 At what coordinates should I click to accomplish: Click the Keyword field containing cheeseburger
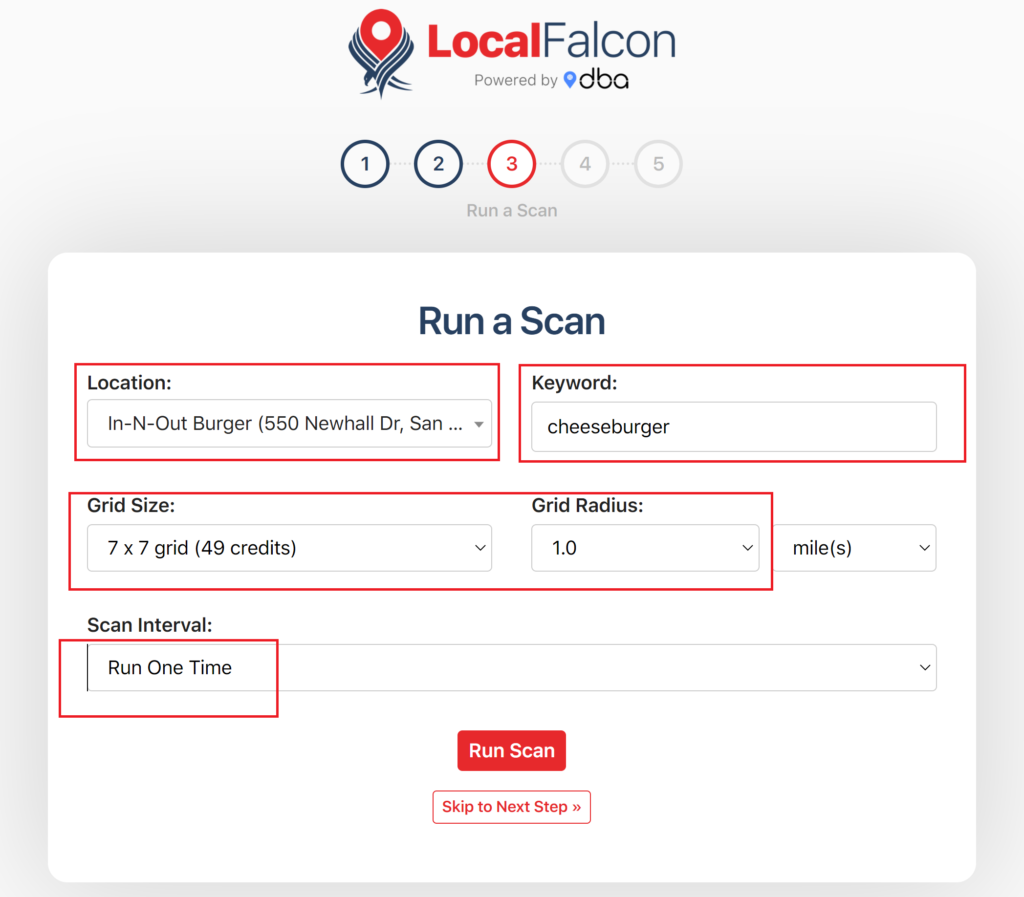point(733,427)
